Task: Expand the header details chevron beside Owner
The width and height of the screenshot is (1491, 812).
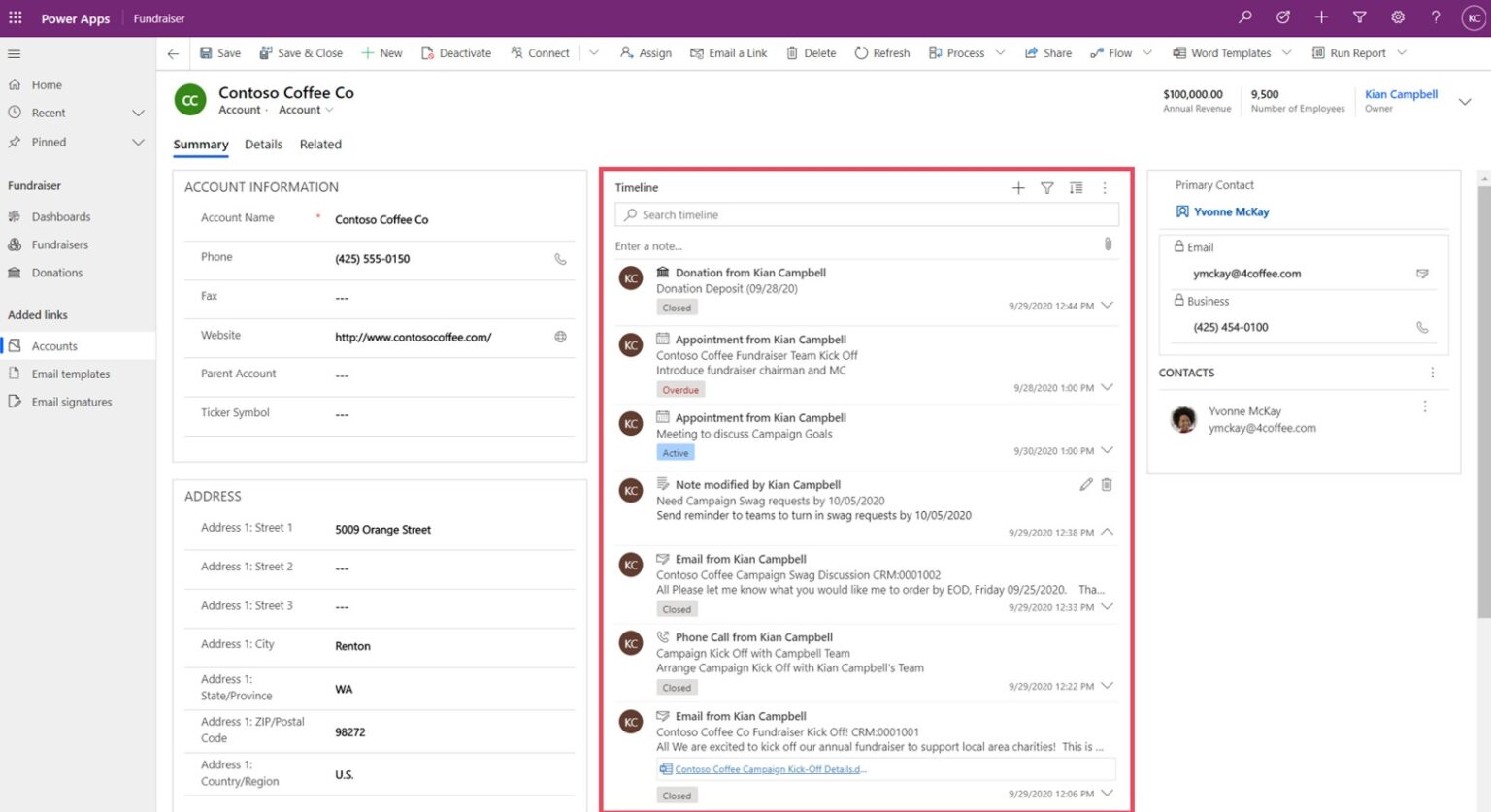Action: (1464, 101)
